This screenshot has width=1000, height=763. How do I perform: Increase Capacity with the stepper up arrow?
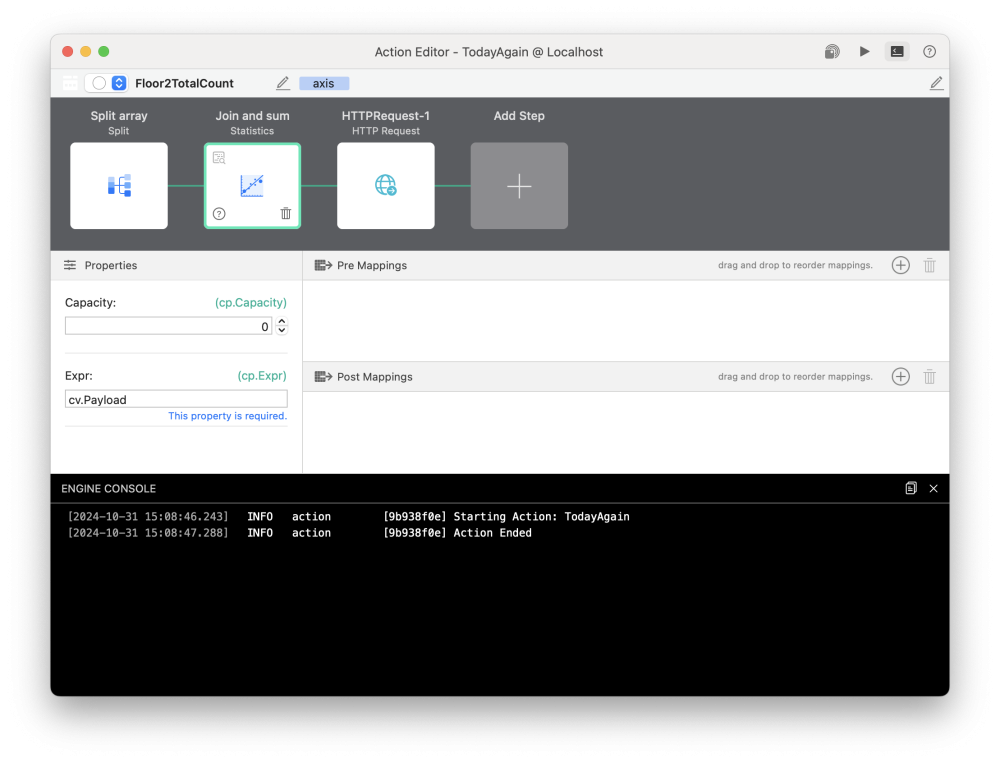pos(282,322)
